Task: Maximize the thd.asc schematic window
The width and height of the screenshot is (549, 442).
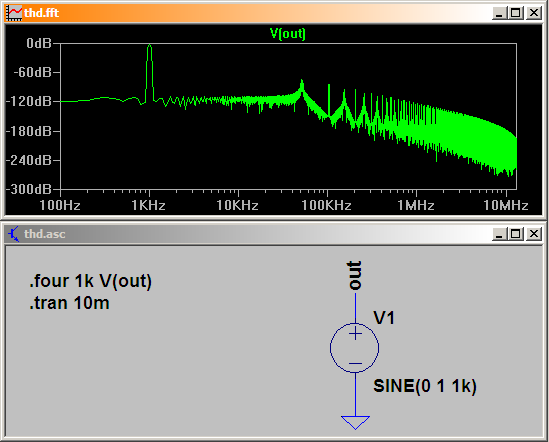Action: [x=515, y=234]
